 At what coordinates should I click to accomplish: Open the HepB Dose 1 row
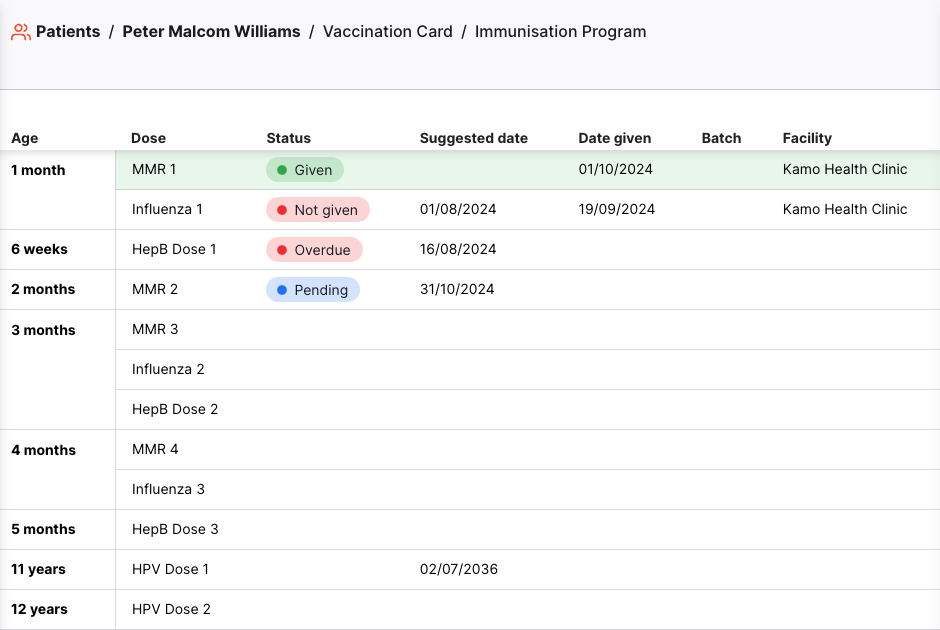pos(174,250)
